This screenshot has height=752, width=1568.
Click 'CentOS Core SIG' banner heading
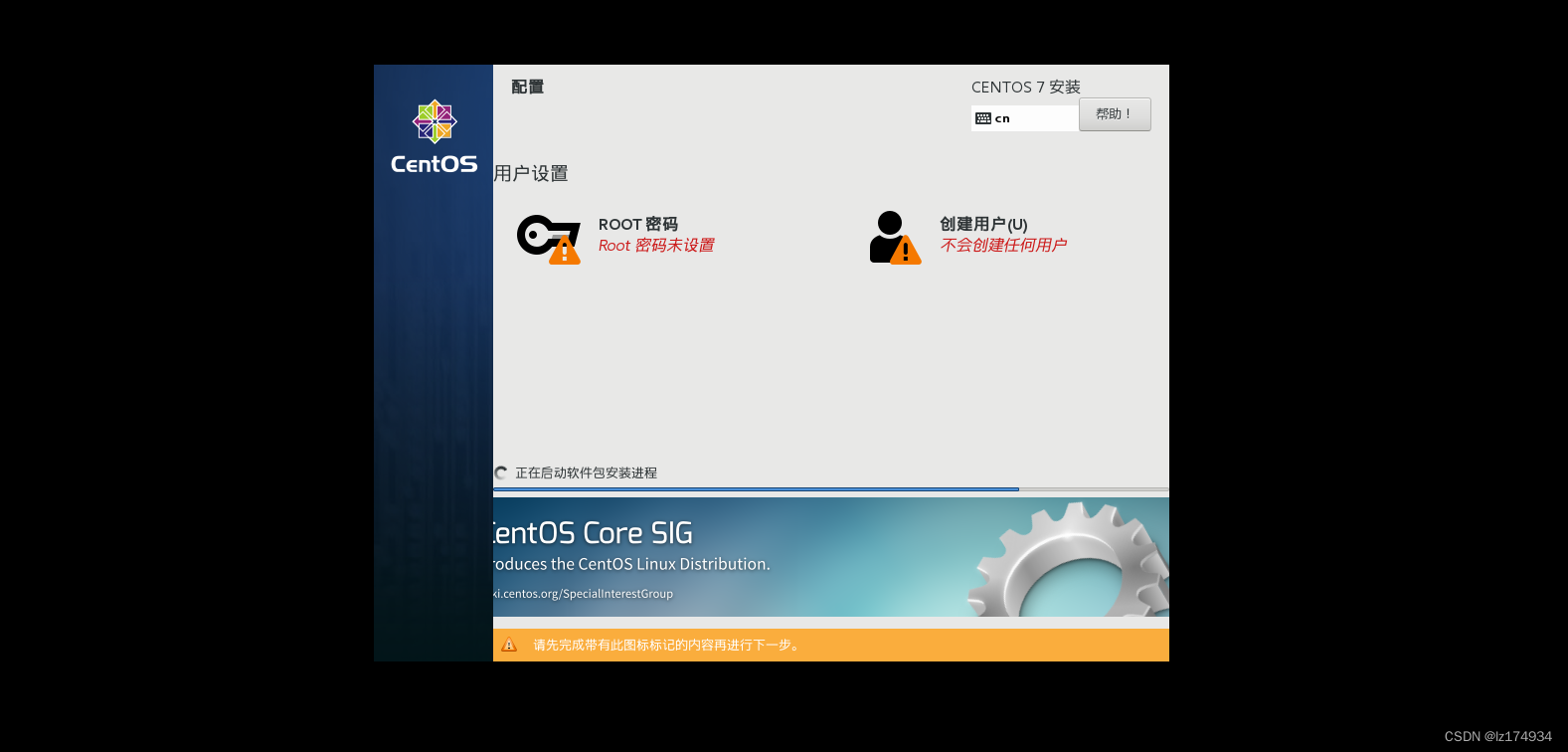point(594,533)
